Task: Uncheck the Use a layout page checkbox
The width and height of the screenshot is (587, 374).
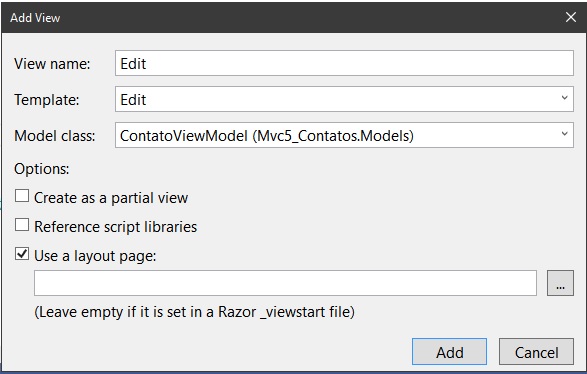Action: [22, 254]
